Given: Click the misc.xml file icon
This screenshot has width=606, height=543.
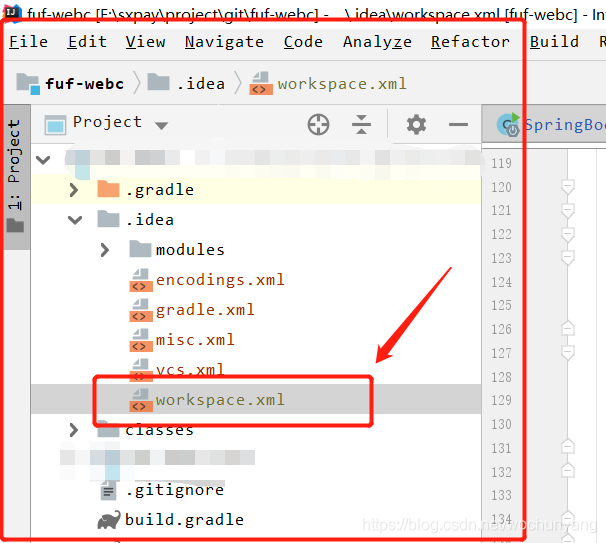Looking at the screenshot, I should [x=140, y=340].
